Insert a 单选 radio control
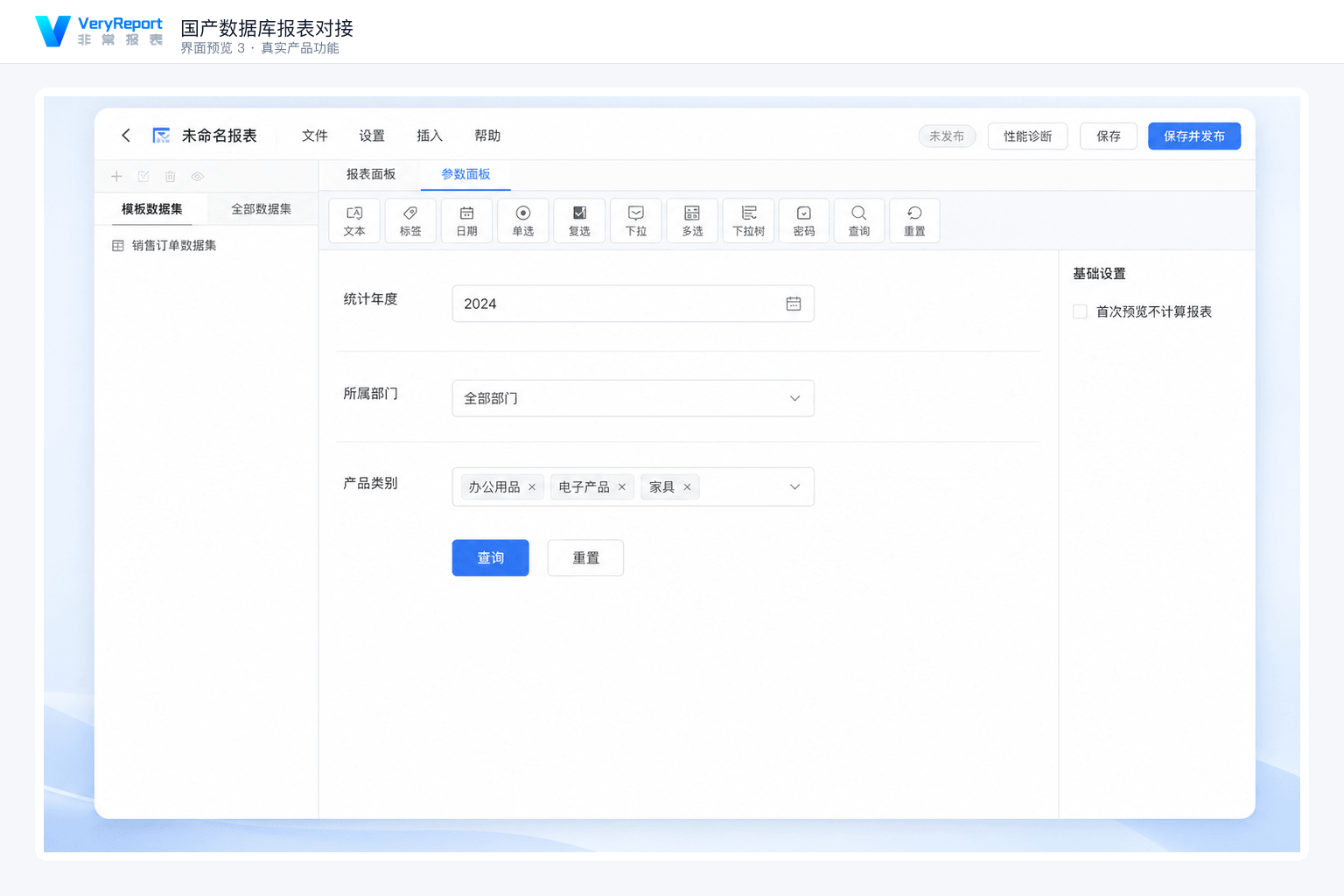The image size is (1344, 896). (523, 220)
